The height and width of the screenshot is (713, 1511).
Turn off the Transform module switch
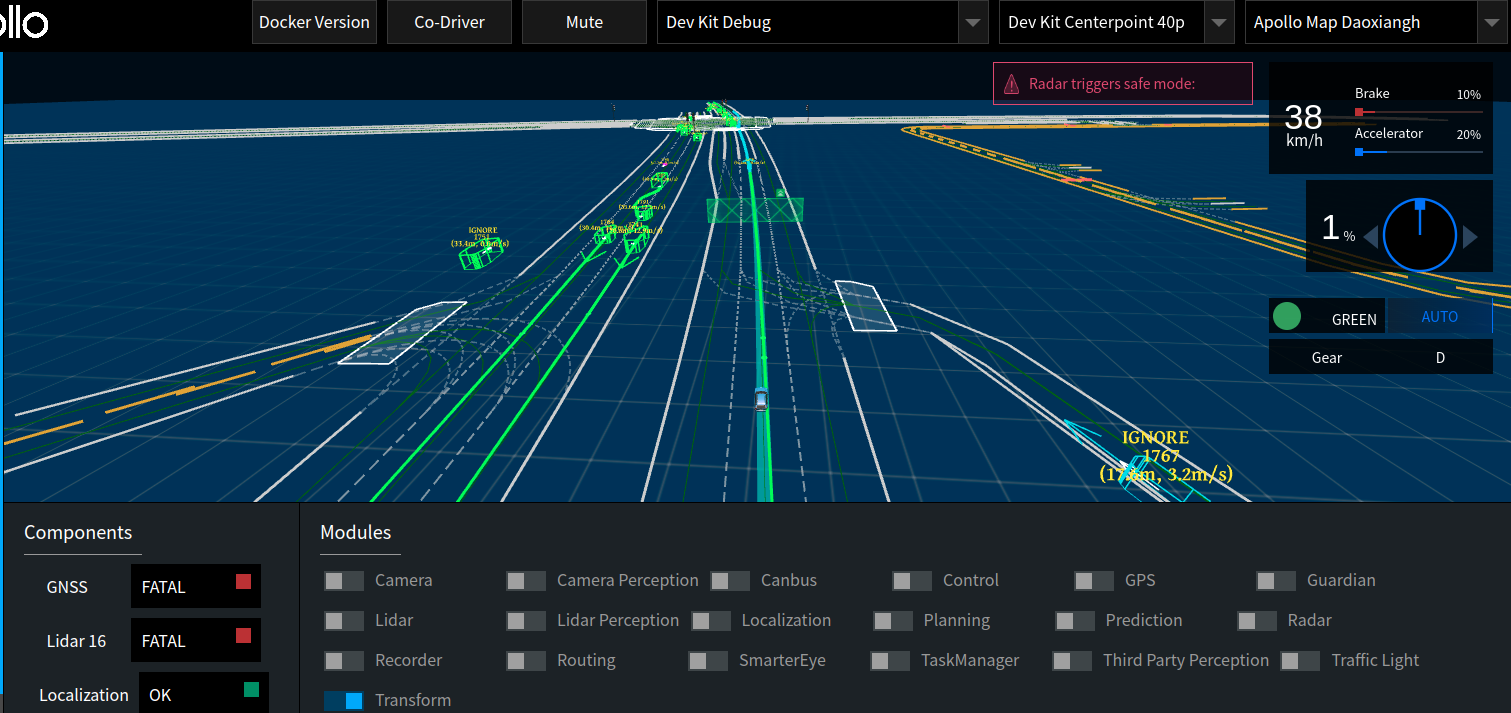click(x=344, y=701)
